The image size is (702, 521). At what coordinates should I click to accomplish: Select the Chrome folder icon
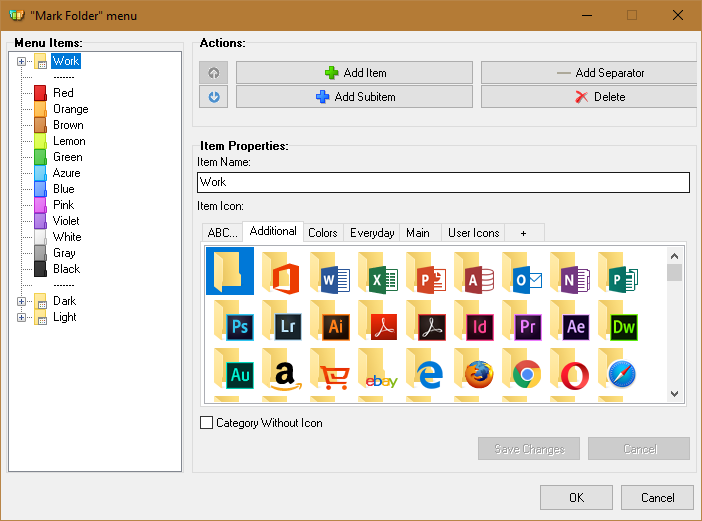tap(522, 369)
